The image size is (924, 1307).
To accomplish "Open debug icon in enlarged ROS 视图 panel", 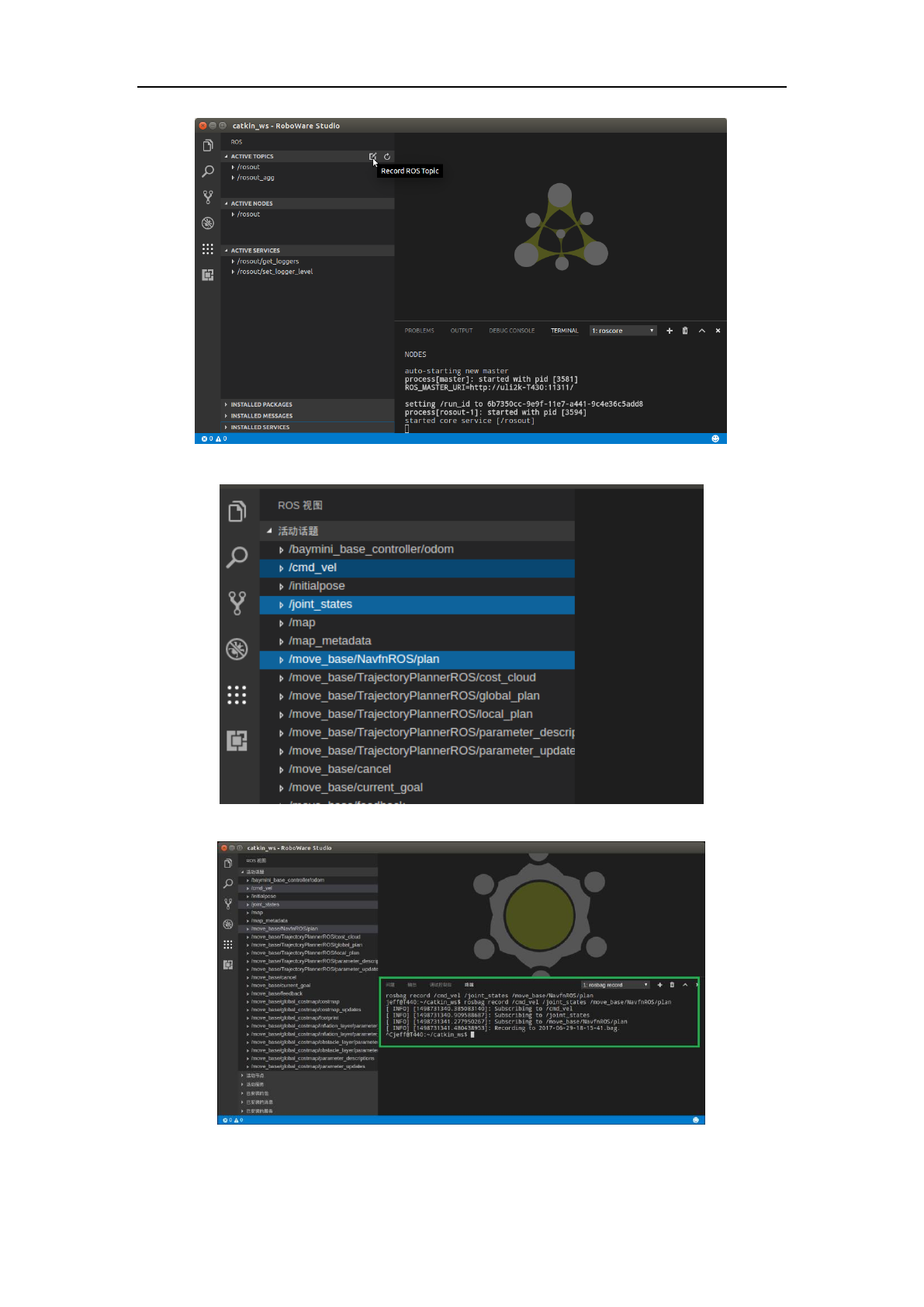I will coord(237,649).
